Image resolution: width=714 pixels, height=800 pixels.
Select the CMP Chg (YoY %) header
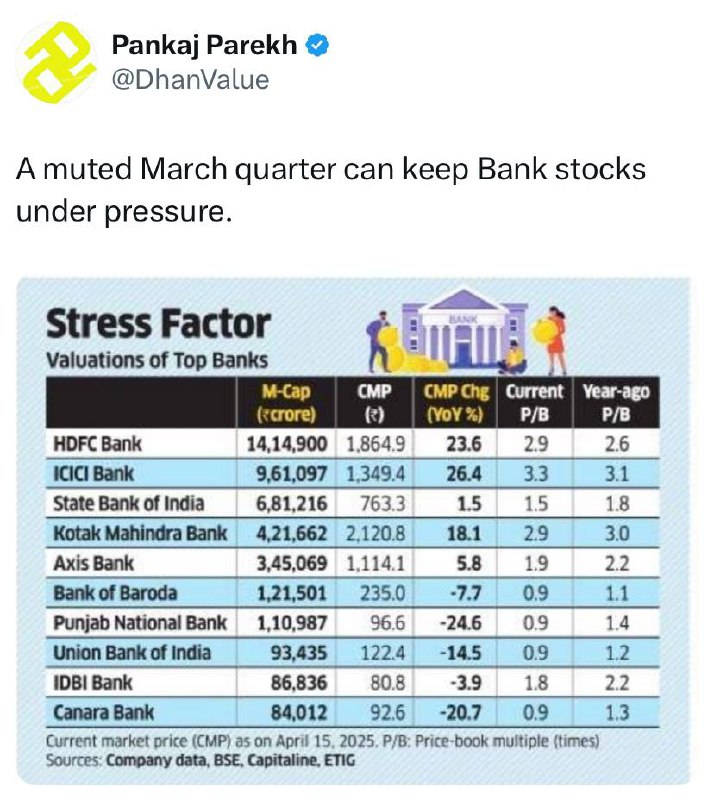[455, 403]
